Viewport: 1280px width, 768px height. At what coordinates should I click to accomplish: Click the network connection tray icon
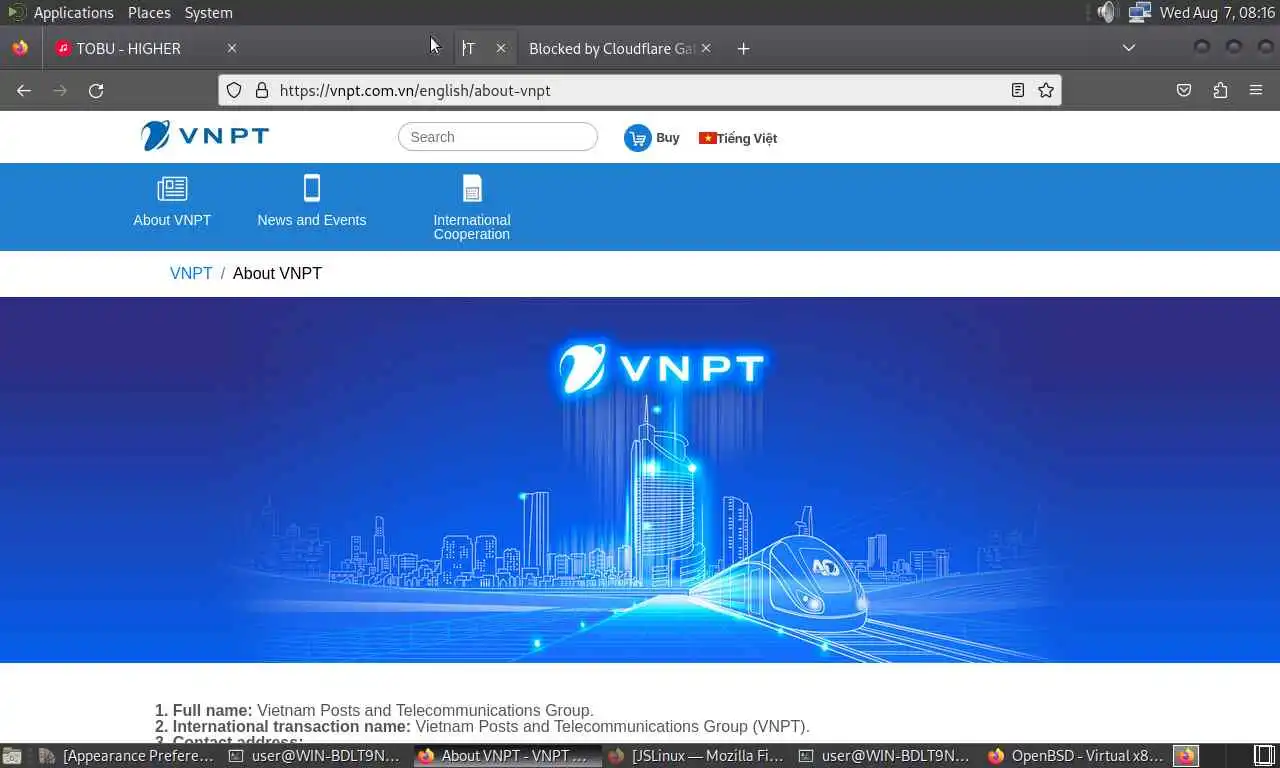point(1139,12)
